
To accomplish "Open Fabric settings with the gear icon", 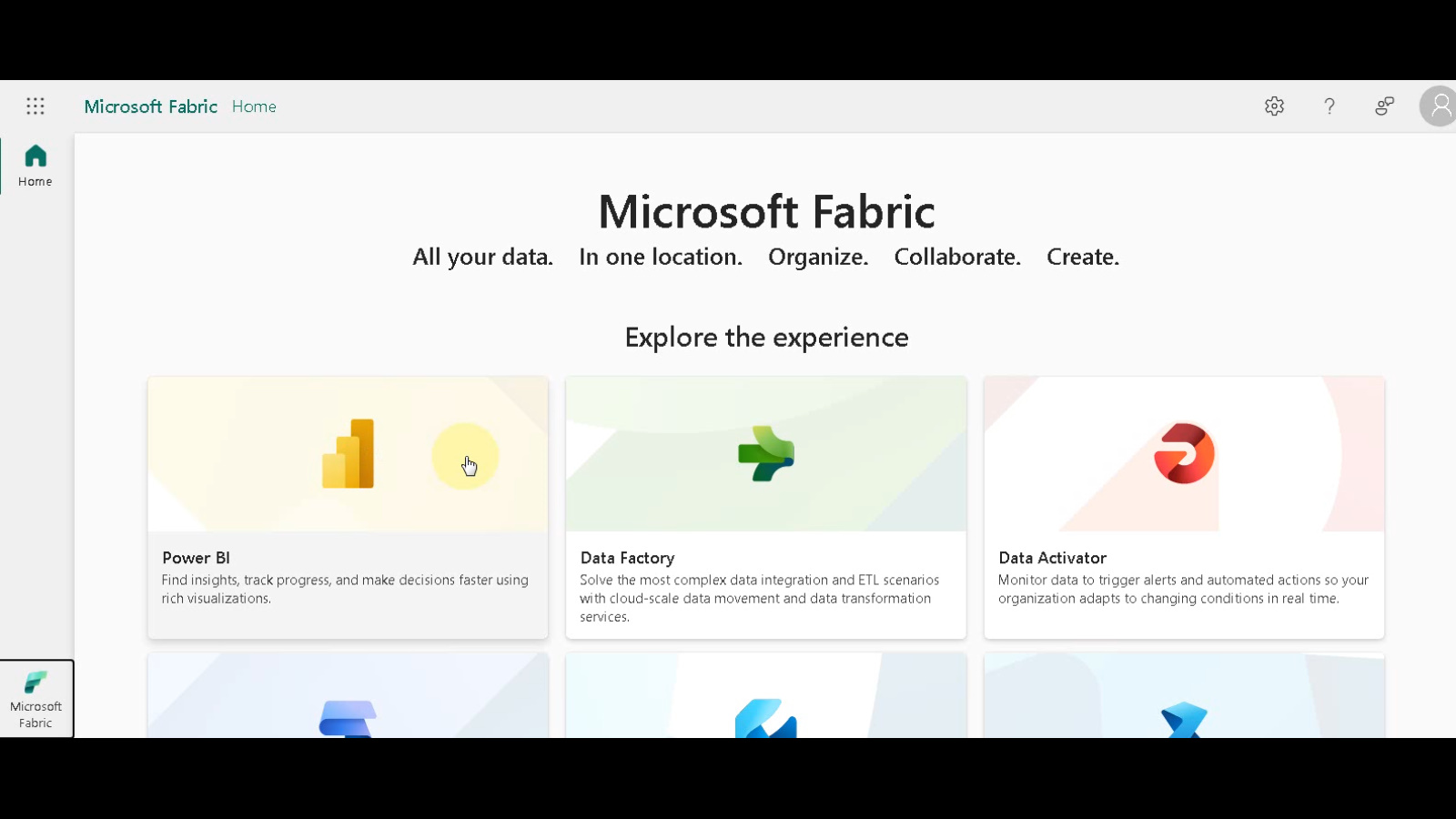I will tap(1274, 106).
